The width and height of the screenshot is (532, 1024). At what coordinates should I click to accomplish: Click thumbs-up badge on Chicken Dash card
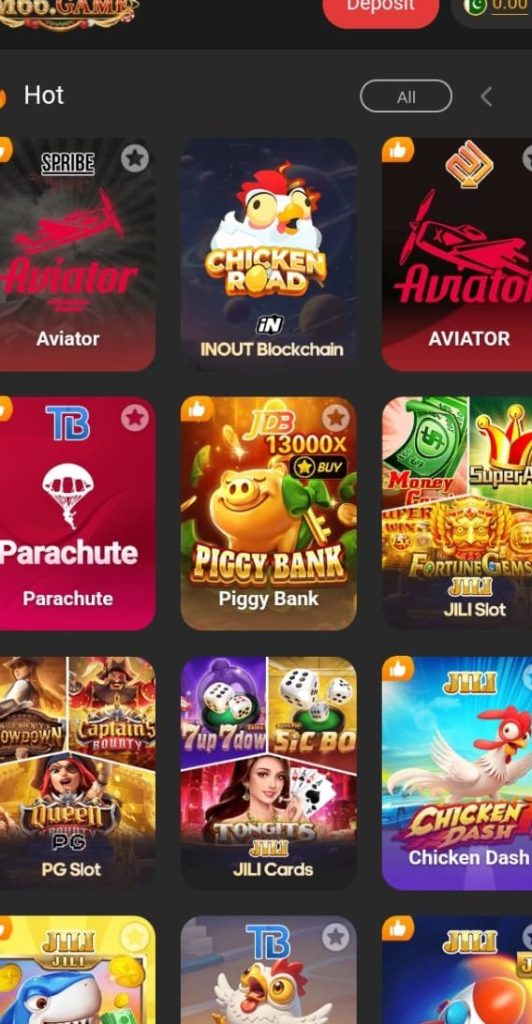(x=398, y=669)
